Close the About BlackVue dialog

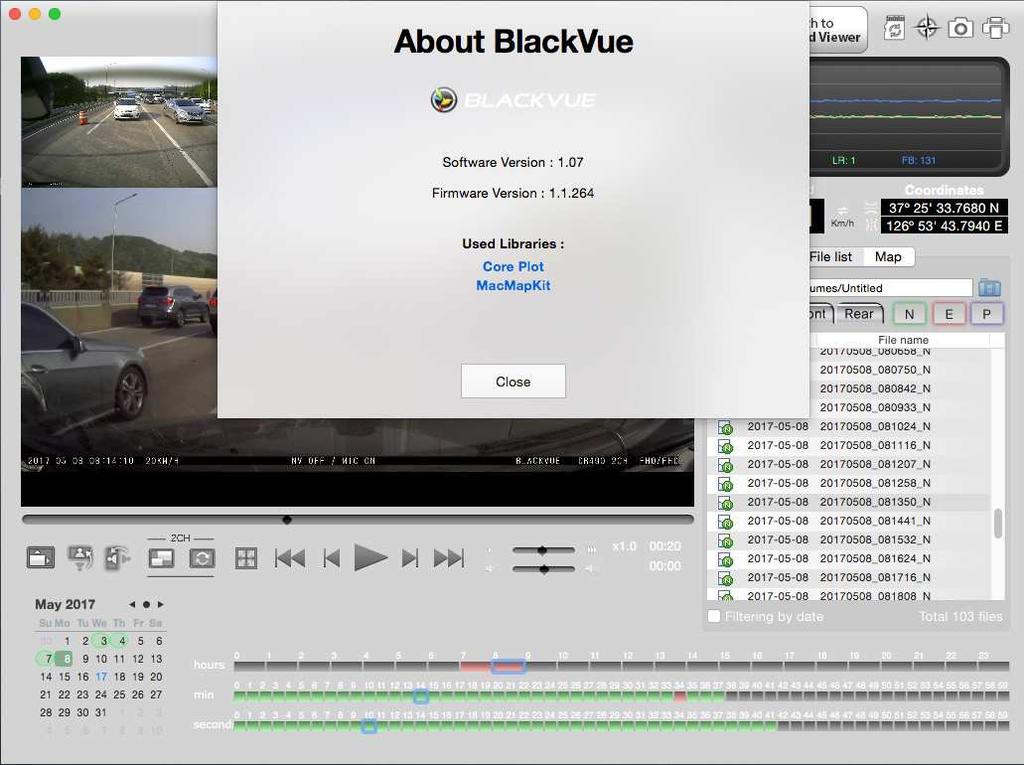(513, 382)
